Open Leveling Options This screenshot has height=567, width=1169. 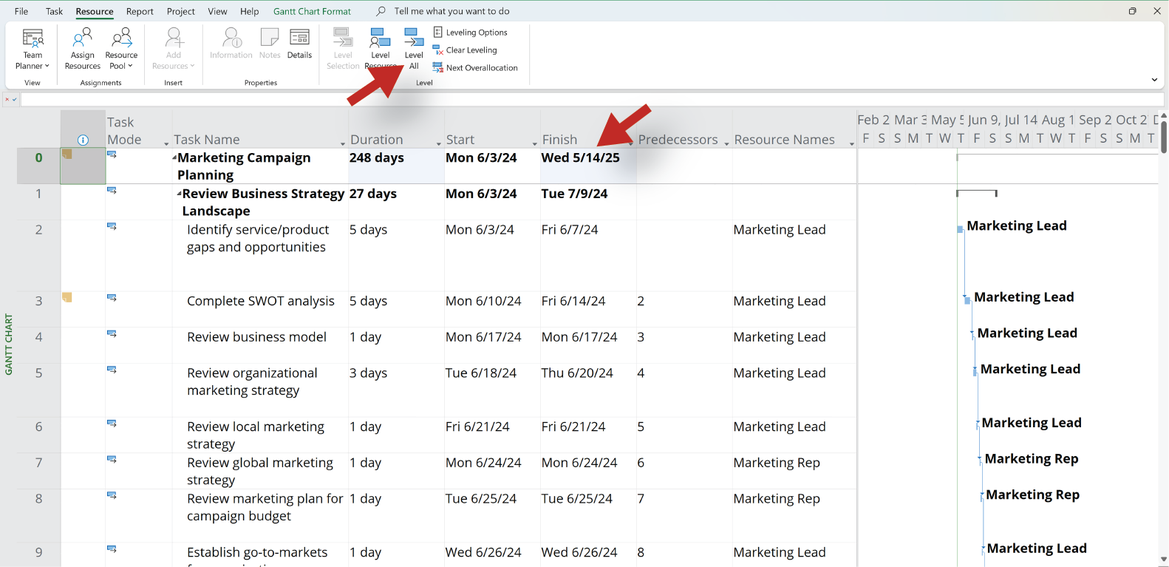(470, 32)
